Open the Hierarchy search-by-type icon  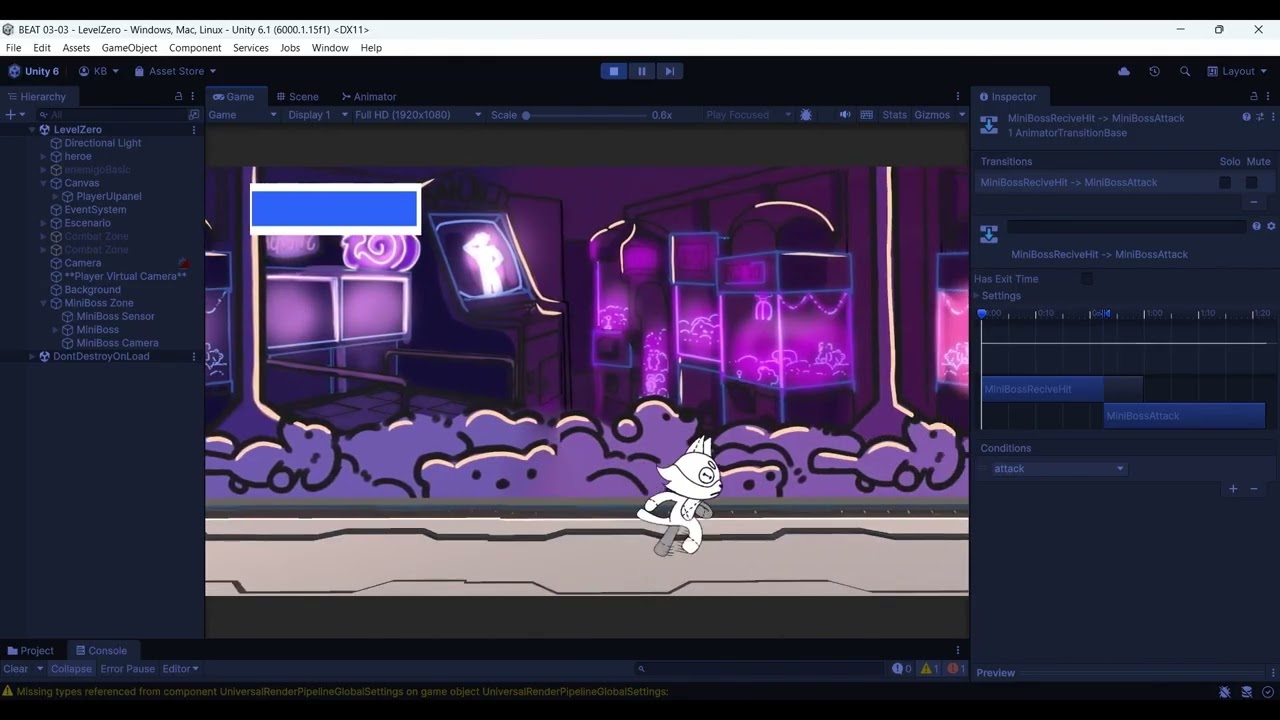tap(194, 115)
